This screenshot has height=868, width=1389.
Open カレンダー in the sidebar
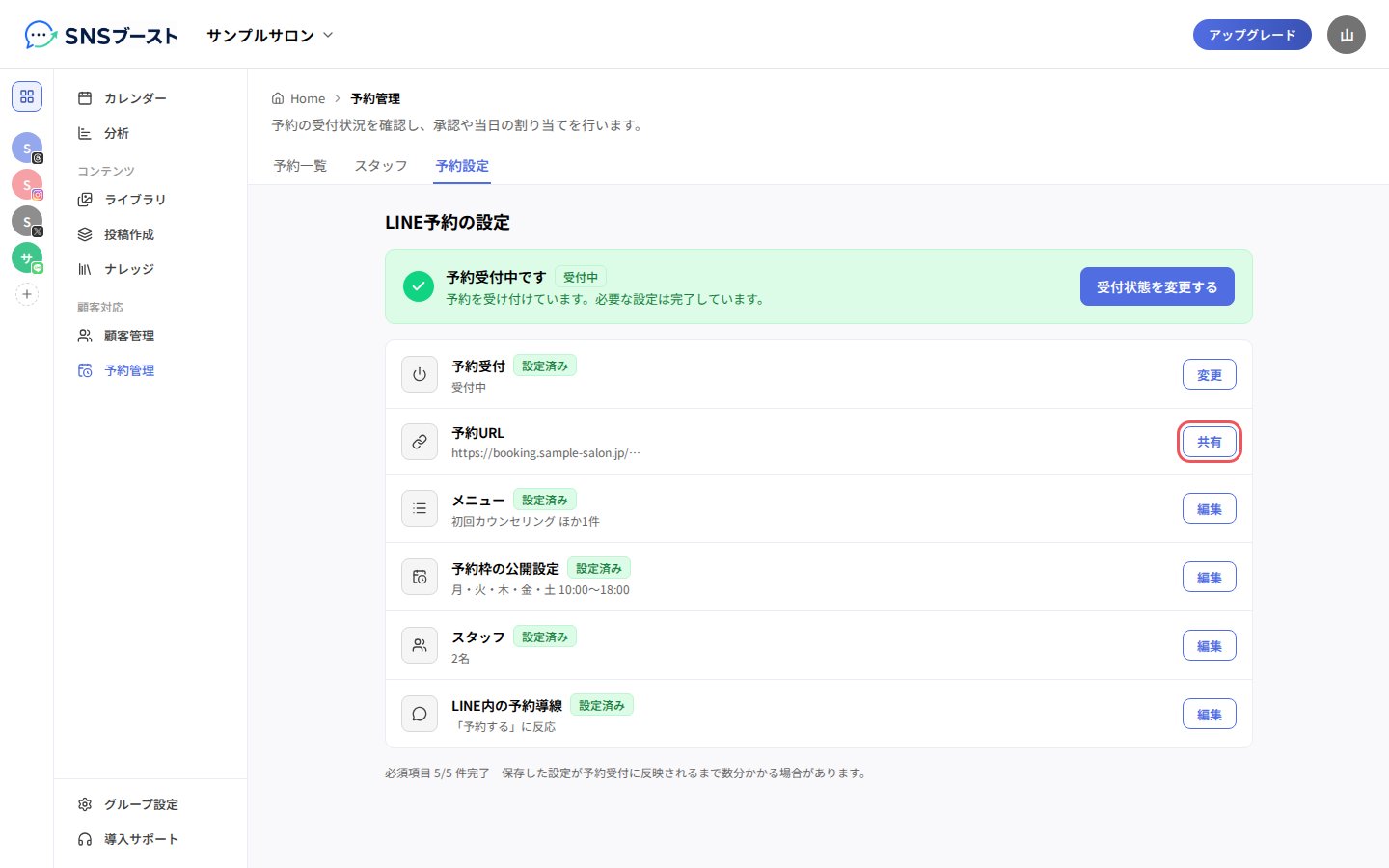(150, 98)
